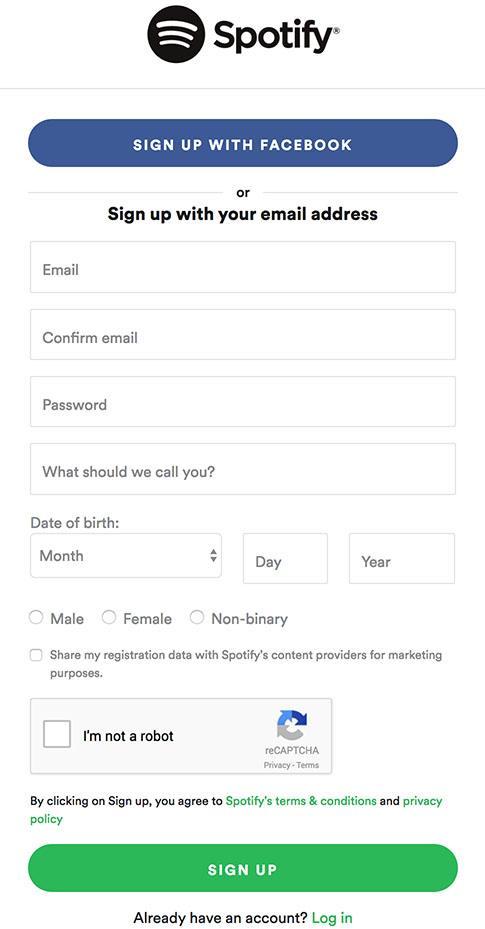Screen dimensions: 485x929
Task: Follow the Log in link
Action: coord(332,918)
